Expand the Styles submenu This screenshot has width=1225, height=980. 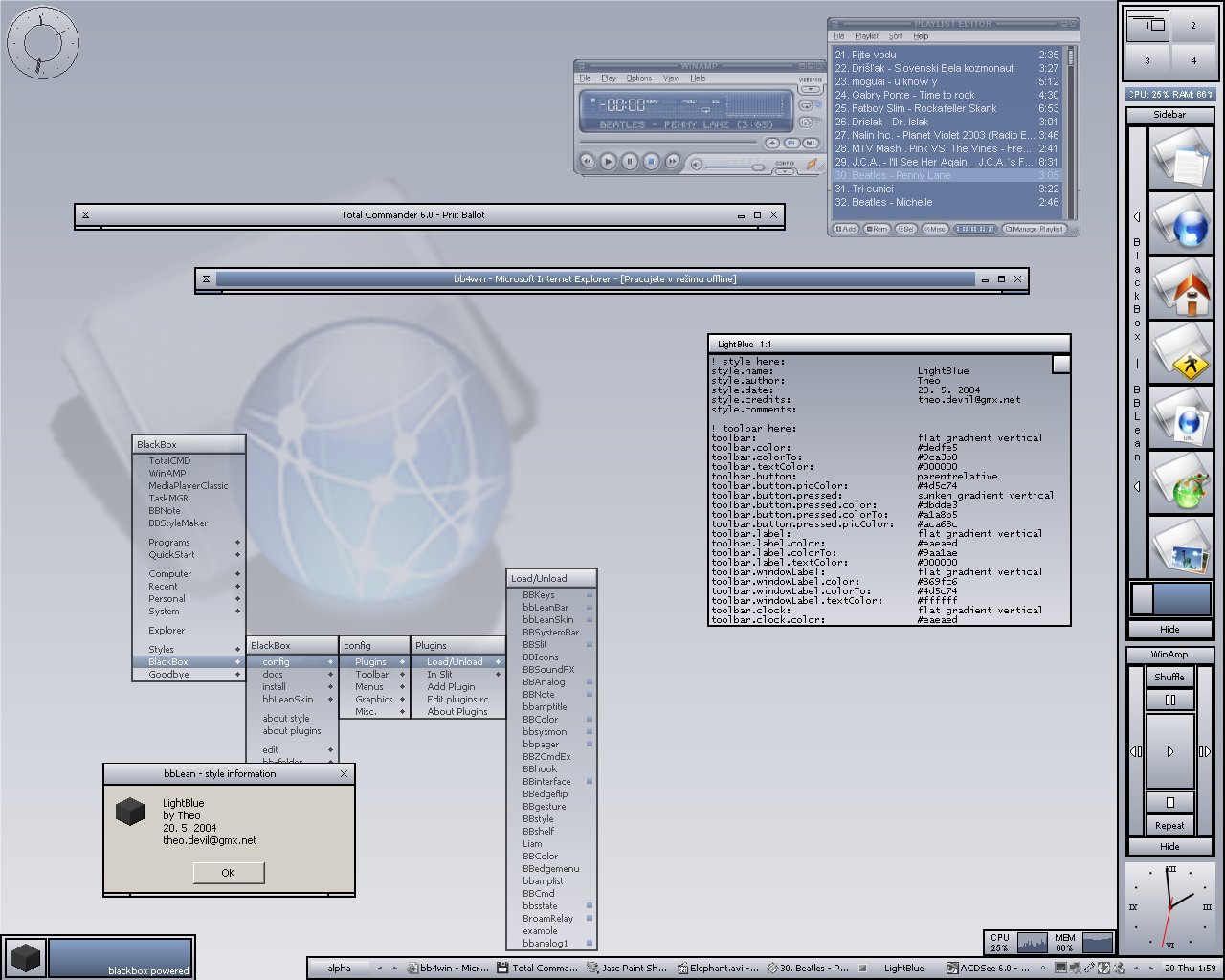(189, 650)
